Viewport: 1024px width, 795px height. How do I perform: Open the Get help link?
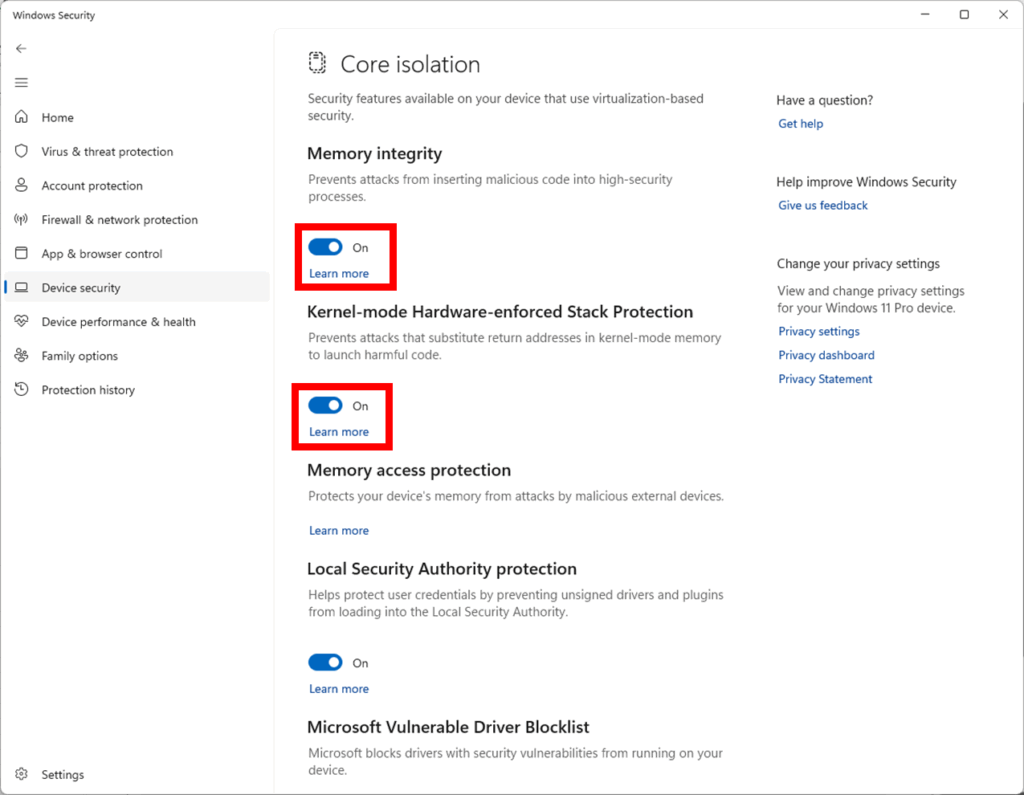click(x=801, y=123)
